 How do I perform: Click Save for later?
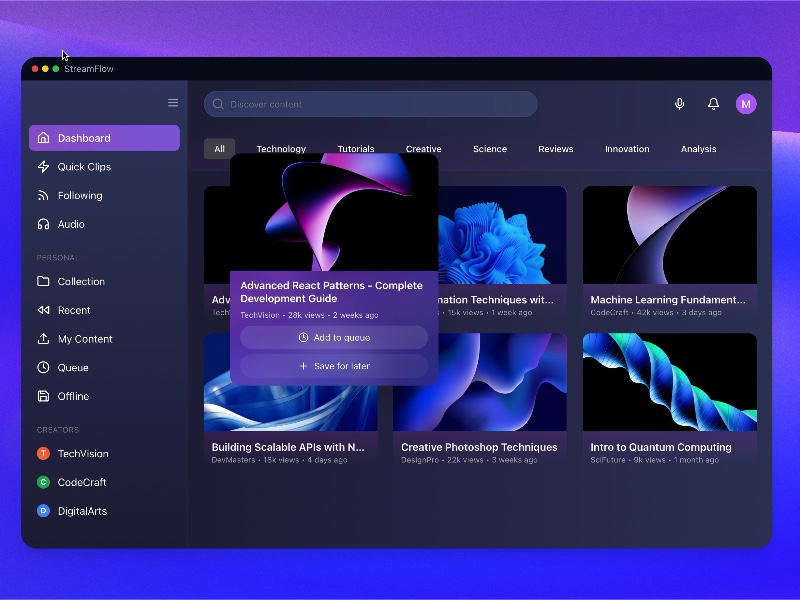334,366
